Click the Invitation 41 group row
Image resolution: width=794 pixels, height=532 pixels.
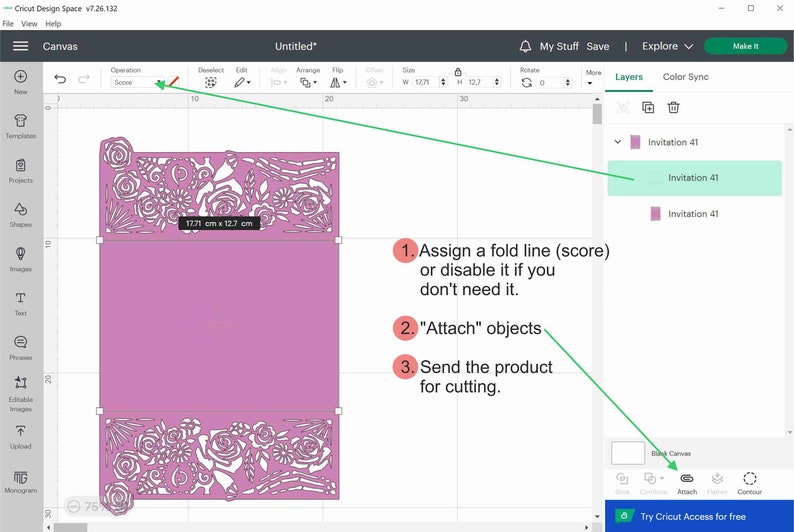point(694,142)
